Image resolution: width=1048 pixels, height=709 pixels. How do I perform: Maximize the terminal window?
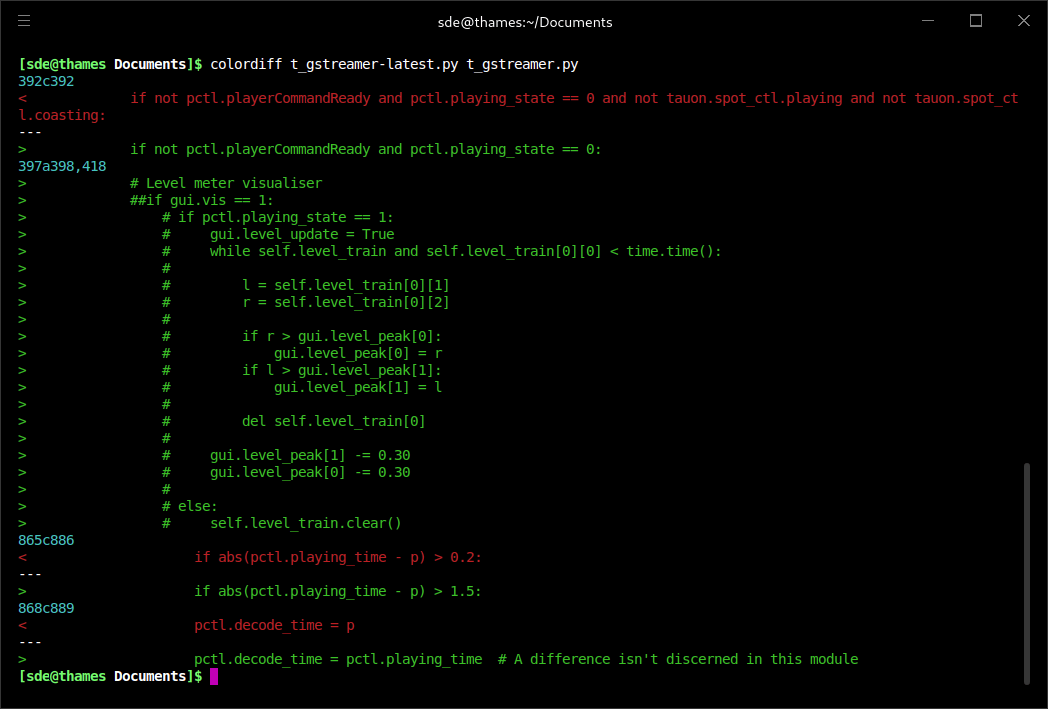pyautogui.click(x=976, y=21)
